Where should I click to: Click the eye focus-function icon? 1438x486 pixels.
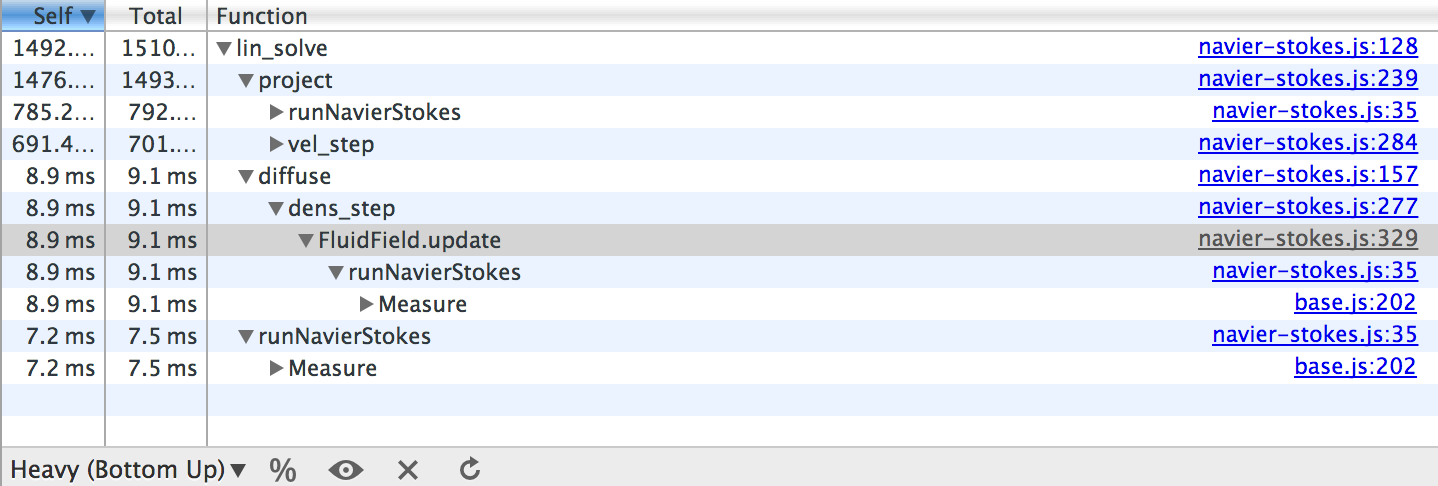(x=345, y=469)
